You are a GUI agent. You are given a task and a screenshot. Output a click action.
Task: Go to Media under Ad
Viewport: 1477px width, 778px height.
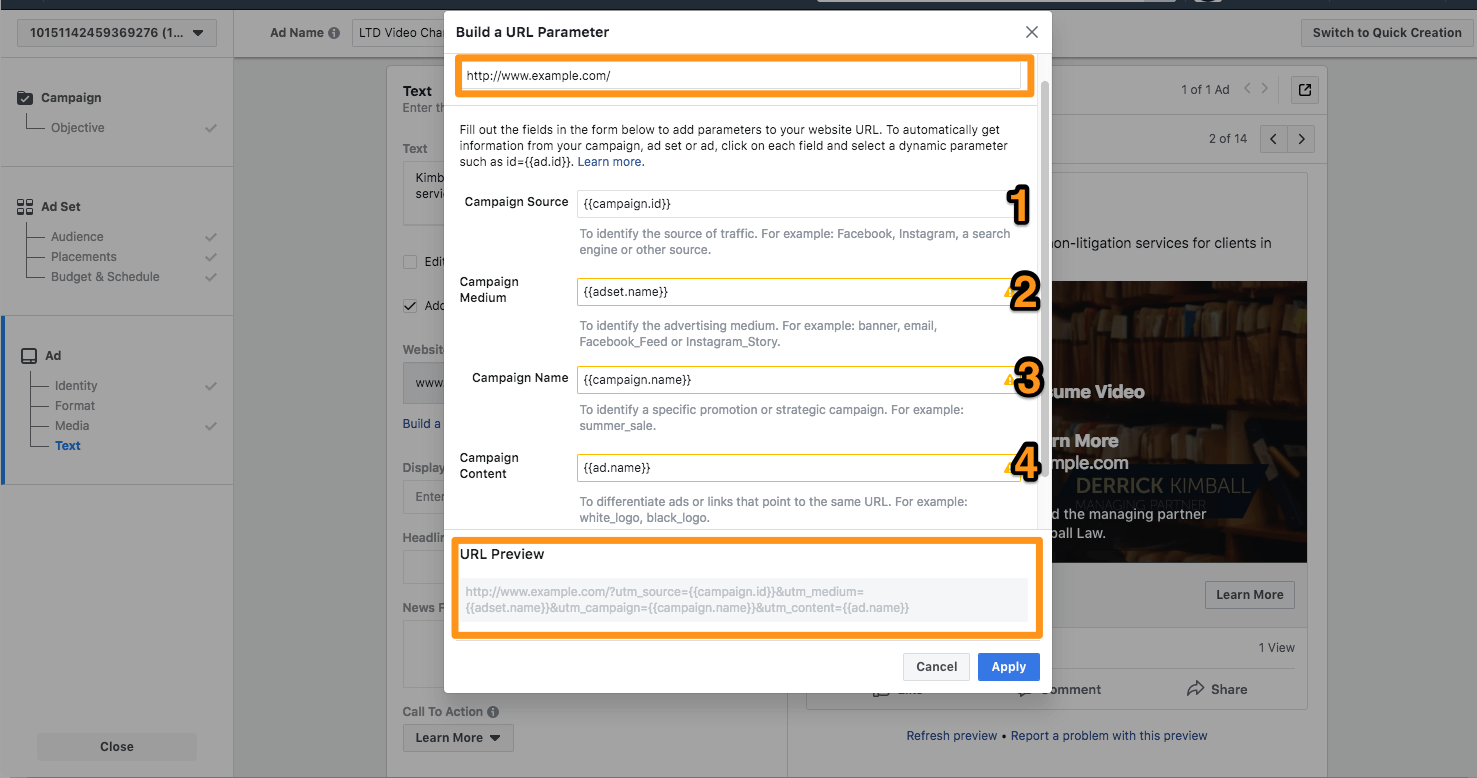tap(72, 426)
